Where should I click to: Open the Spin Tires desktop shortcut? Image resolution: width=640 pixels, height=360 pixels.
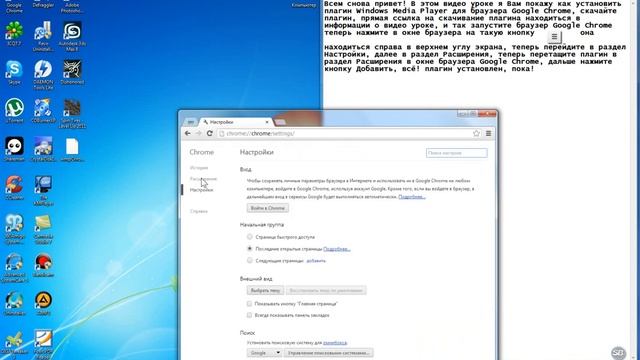coord(72,113)
